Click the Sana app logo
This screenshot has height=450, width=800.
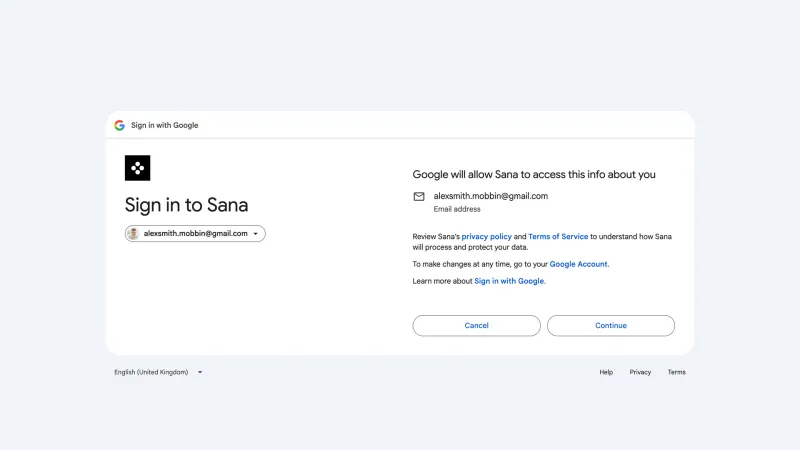pyautogui.click(x=138, y=168)
